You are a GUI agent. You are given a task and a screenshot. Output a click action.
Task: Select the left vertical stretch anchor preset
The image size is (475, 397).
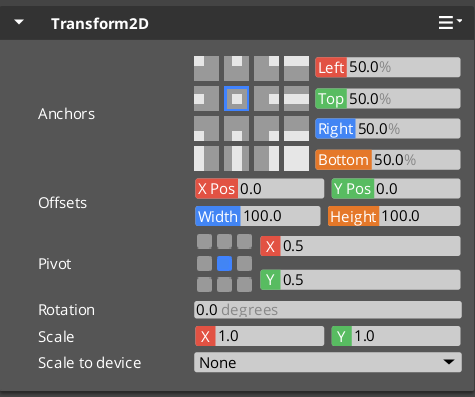tap(206, 158)
